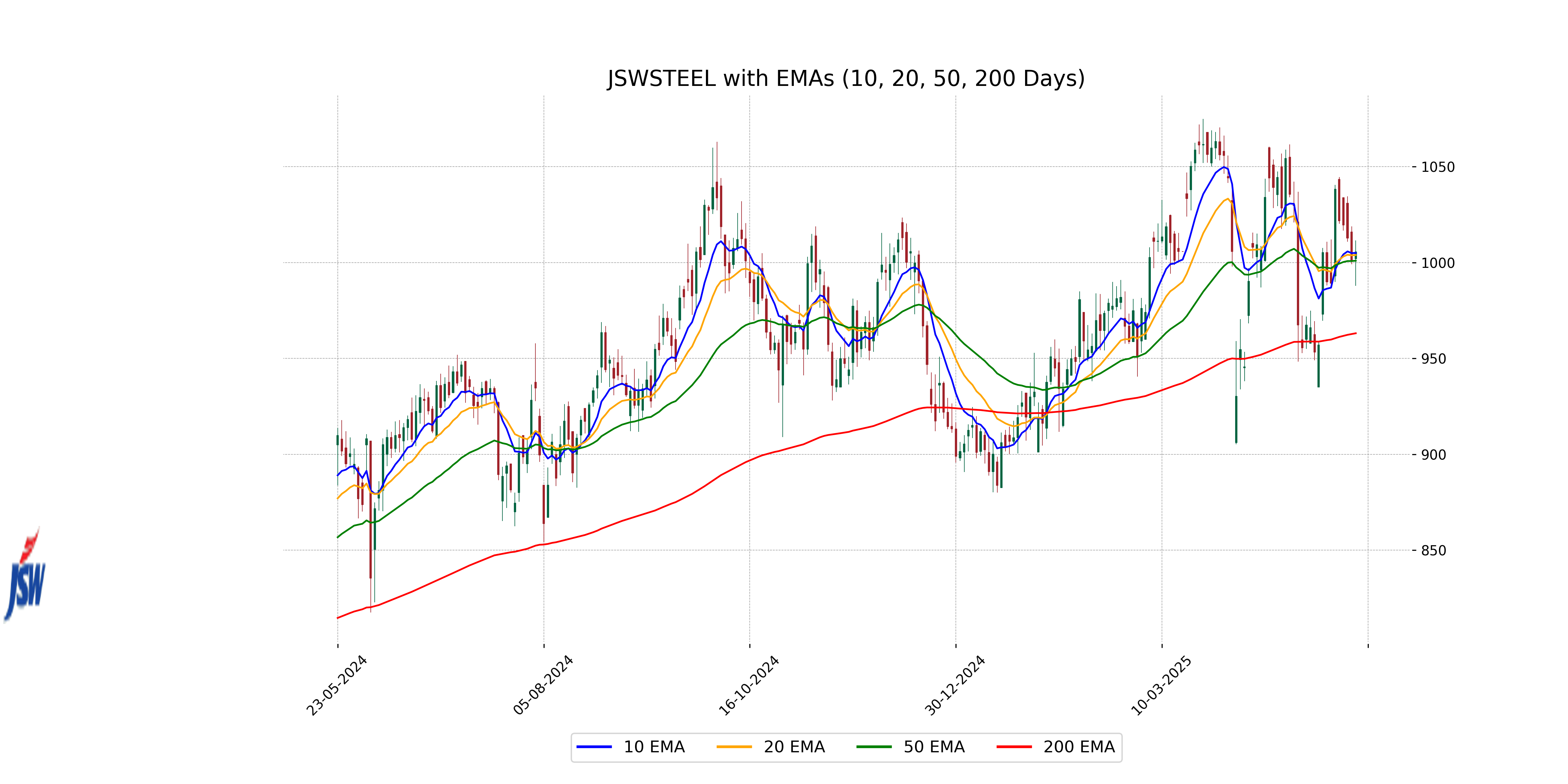
Task: Click the 50 EMA legend label
Action: (x=934, y=747)
